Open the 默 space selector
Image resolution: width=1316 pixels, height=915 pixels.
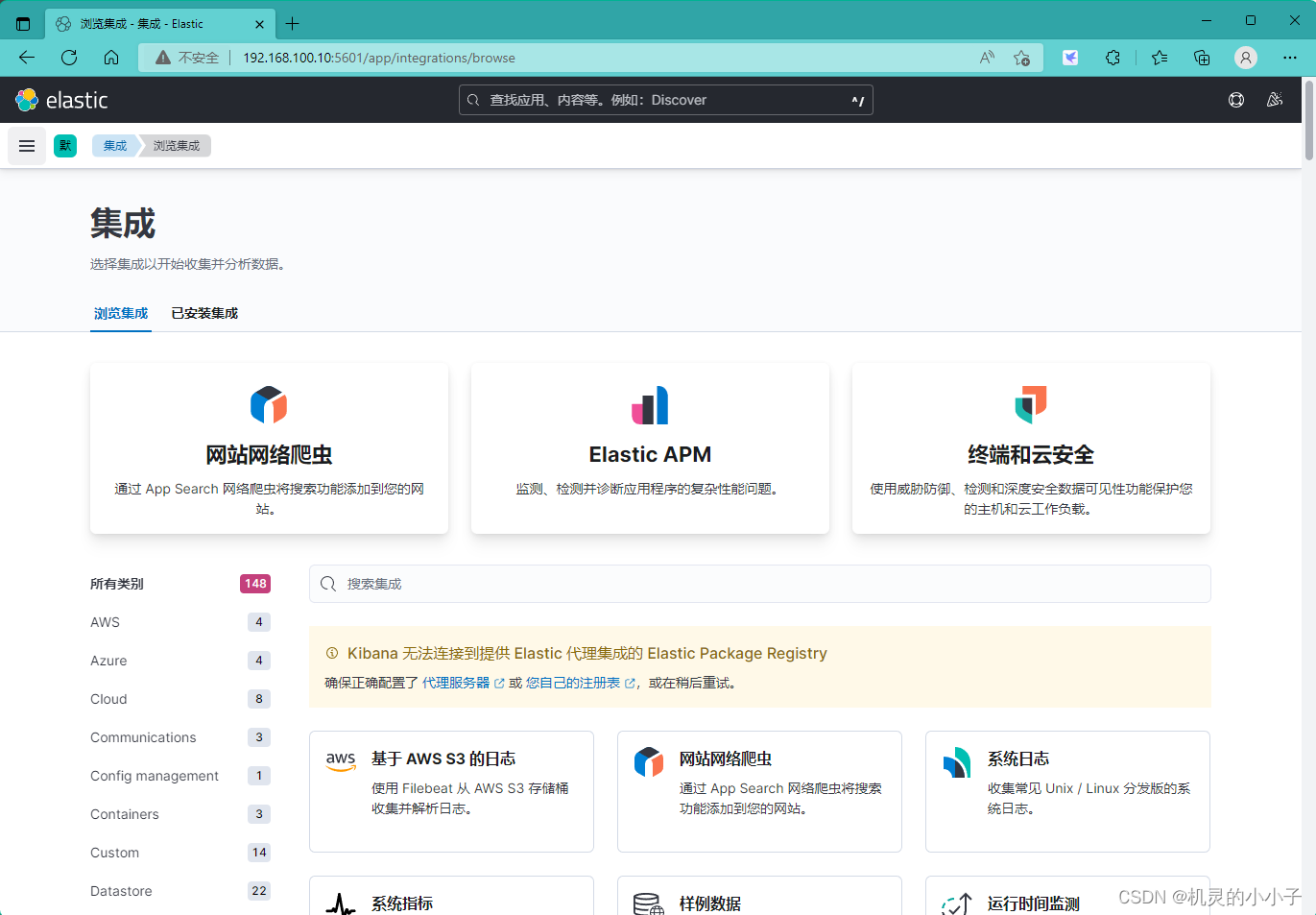[x=64, y=145]
